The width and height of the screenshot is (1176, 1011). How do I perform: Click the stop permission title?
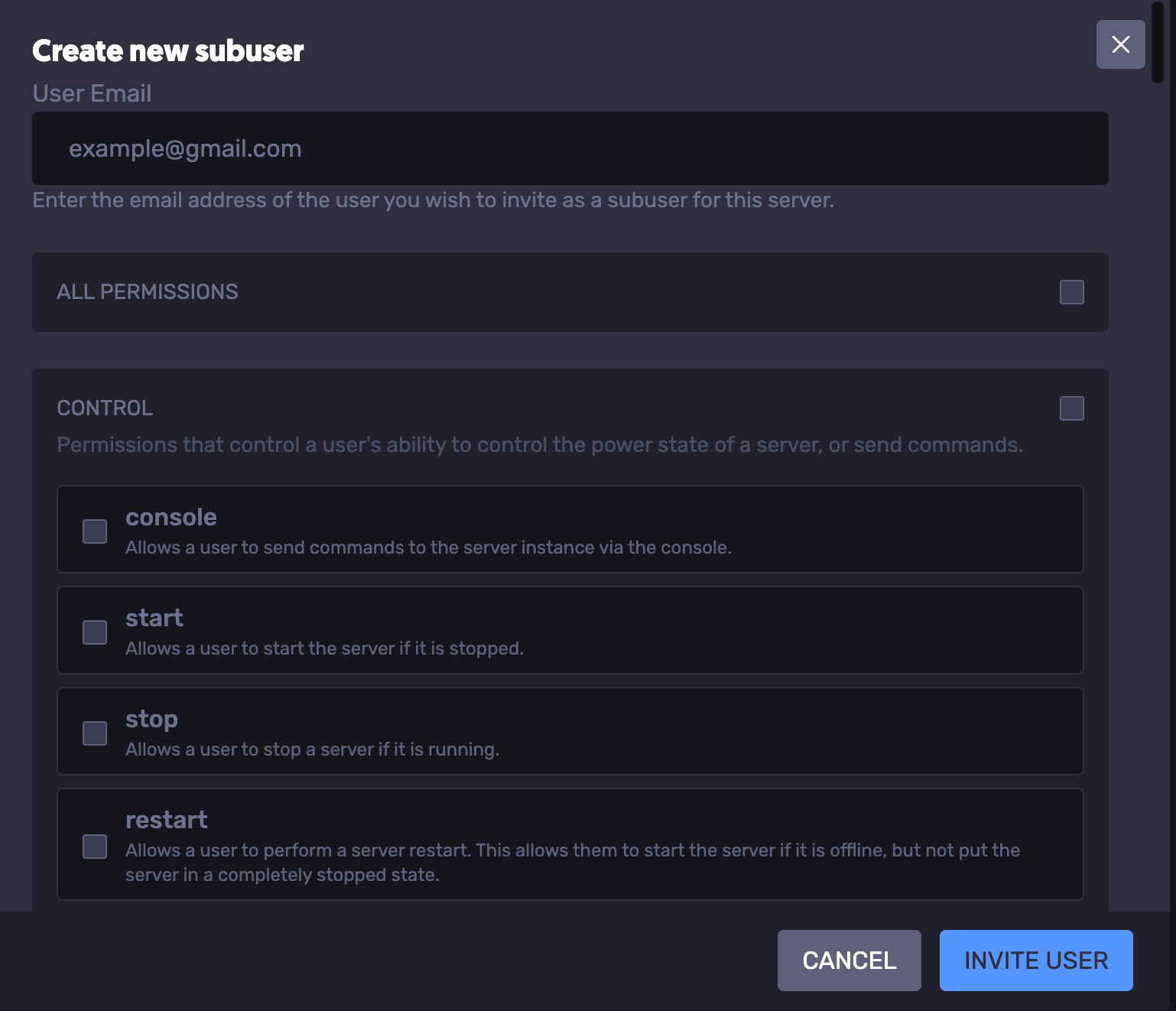pyautogui.click(x=151, y=720)
